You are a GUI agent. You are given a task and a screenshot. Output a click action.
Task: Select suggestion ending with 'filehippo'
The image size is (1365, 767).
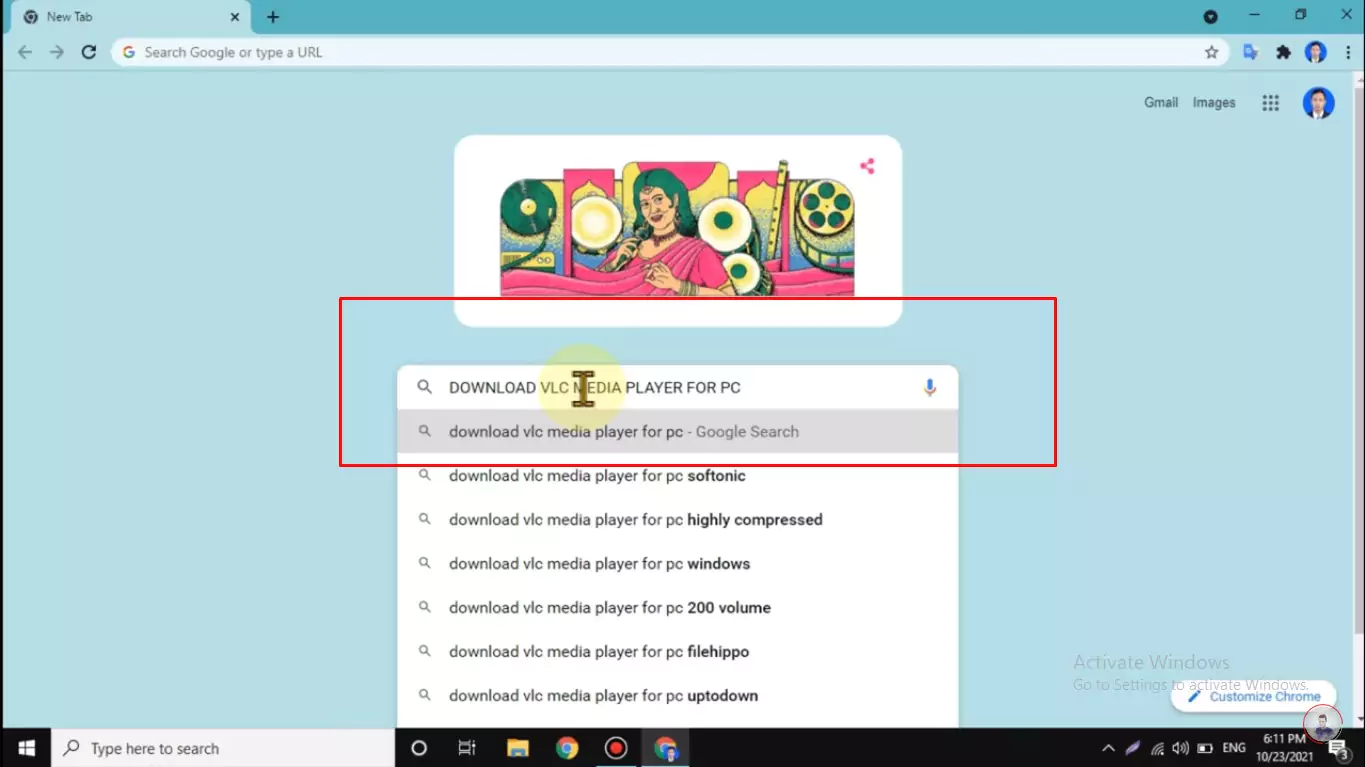click(678, 652)
